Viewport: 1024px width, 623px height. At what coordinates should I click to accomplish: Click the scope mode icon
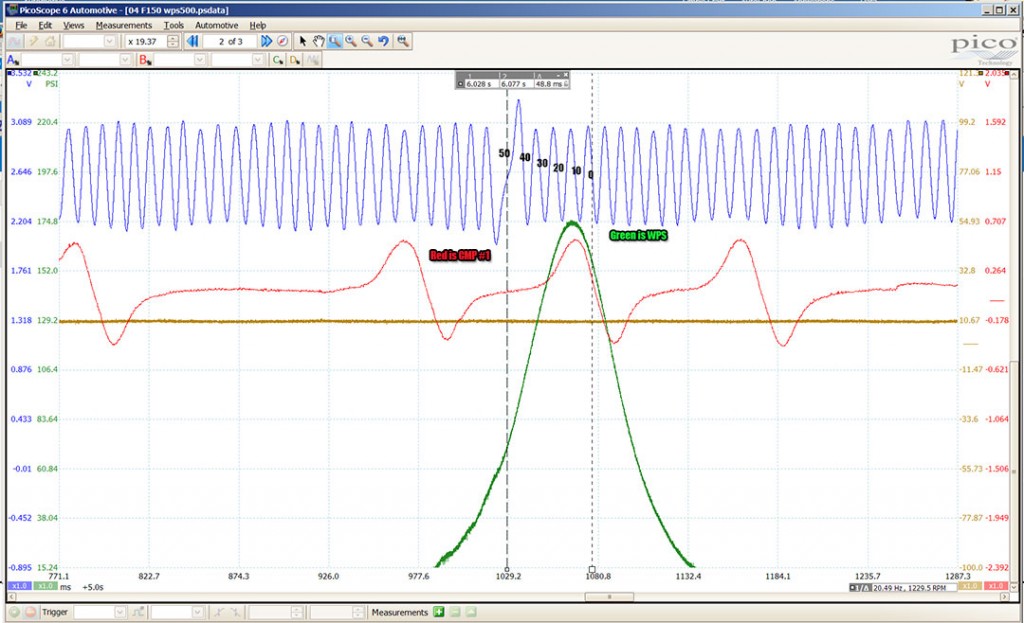16,41
